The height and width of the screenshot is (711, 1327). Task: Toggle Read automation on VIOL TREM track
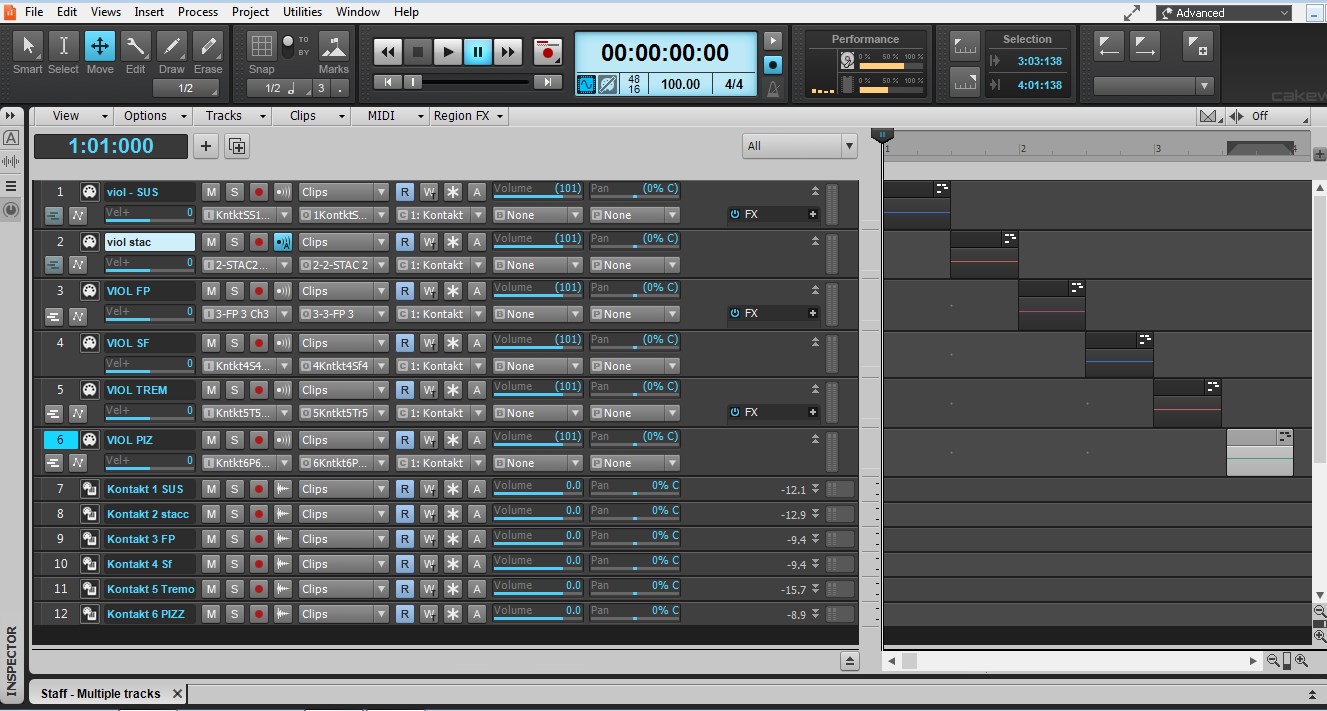tap(404, 390)
